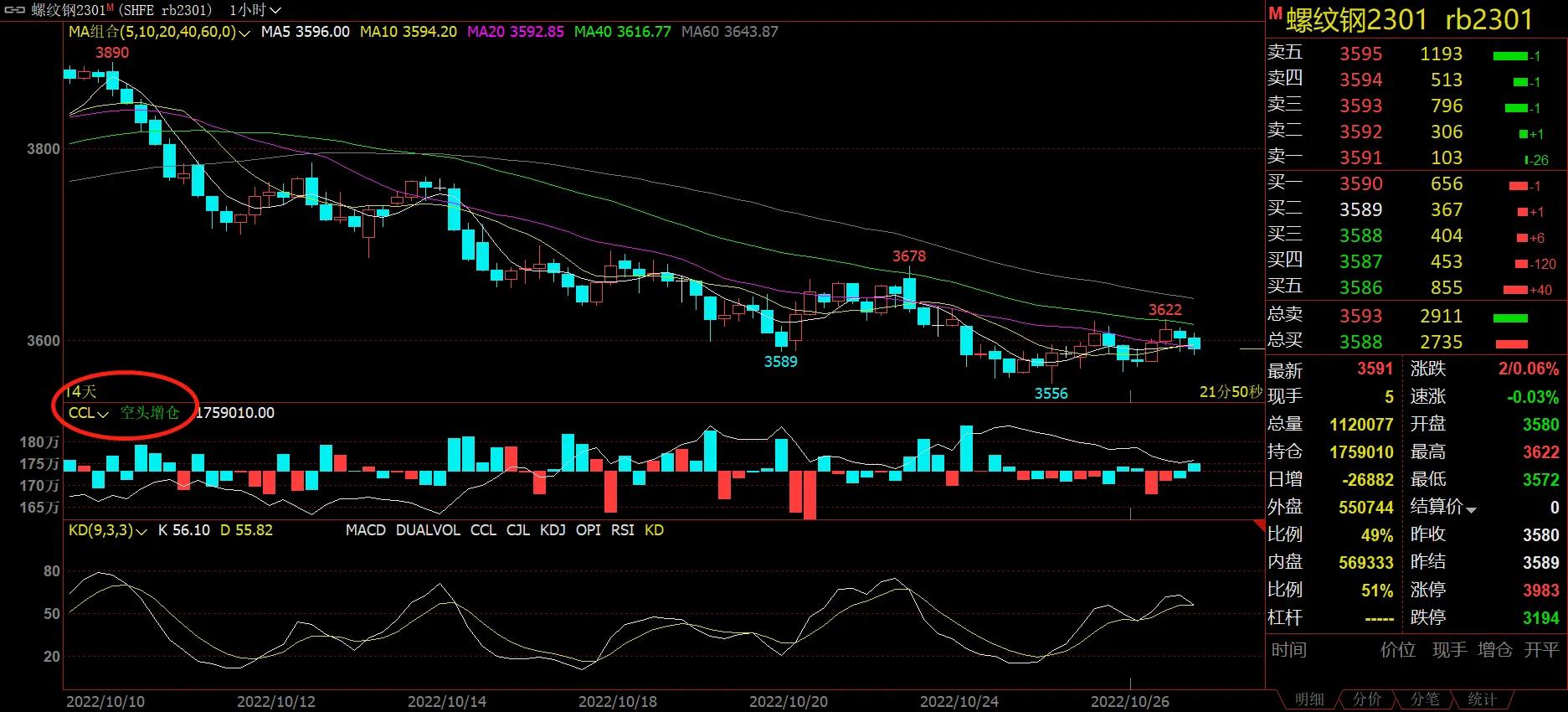Click the green volume bar for 卖五
The width and height of the screenshot is (1568, 712).
[x=1510, y=56]
